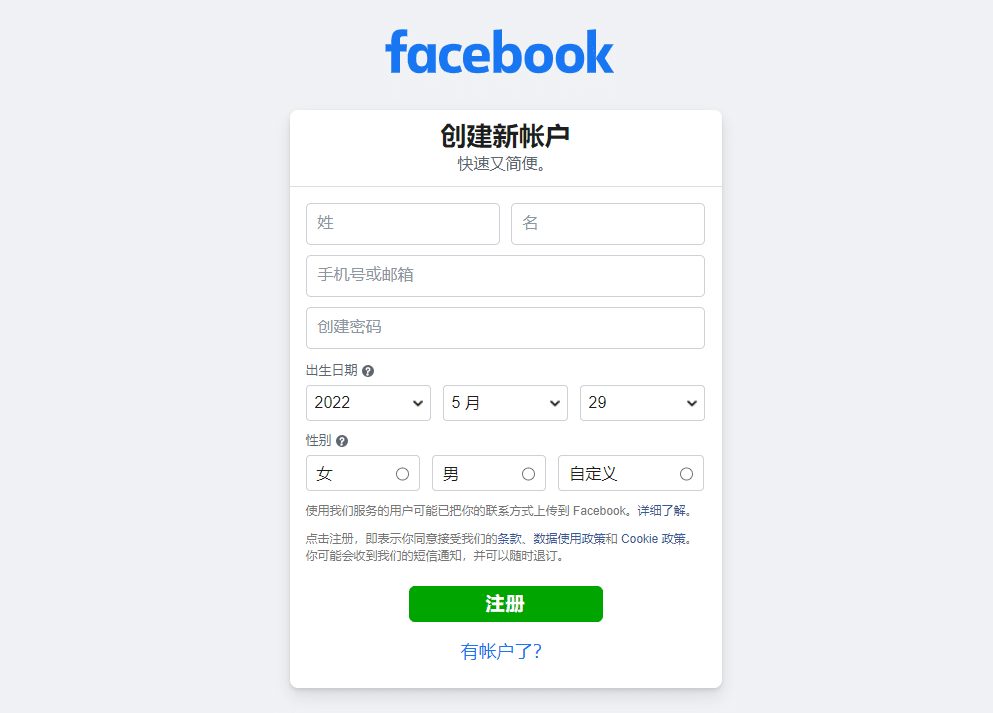Follow the 有帐户了? link
Viewport: 993px width, 713px height.
coord(501,652)
